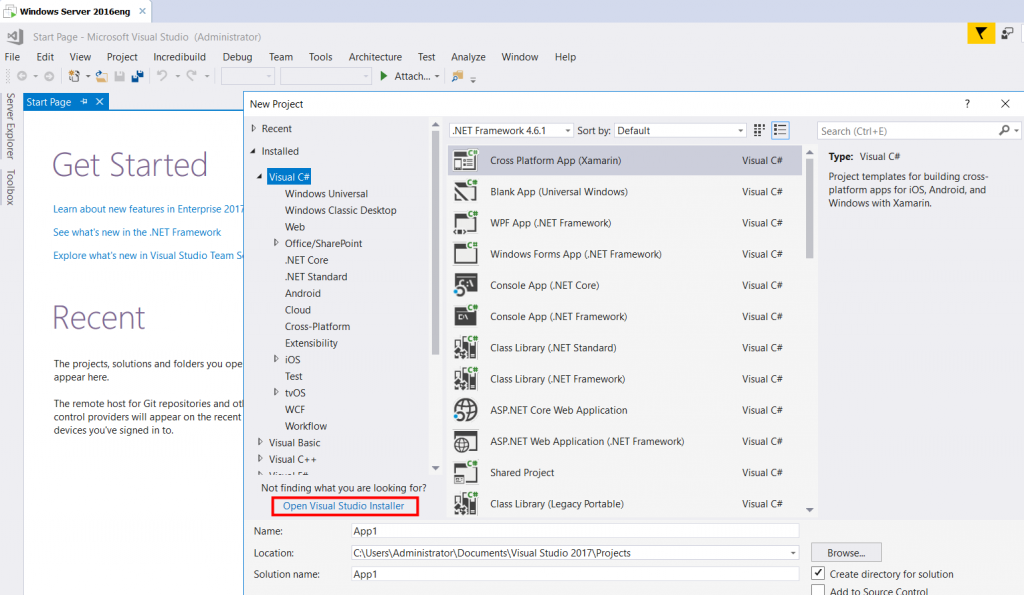Open Explore what's new in Team Services link

click(x=148, y=255)
